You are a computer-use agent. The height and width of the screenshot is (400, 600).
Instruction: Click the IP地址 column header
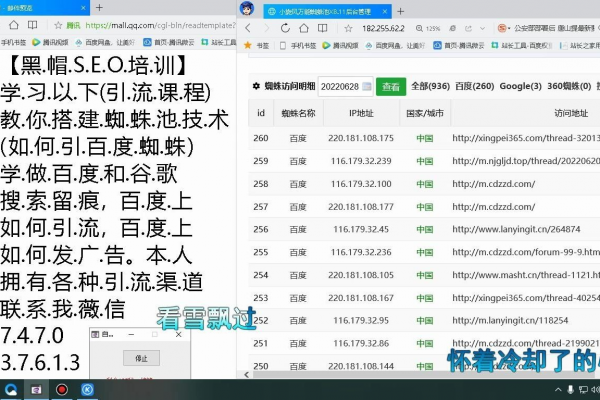tap(361, 113)
